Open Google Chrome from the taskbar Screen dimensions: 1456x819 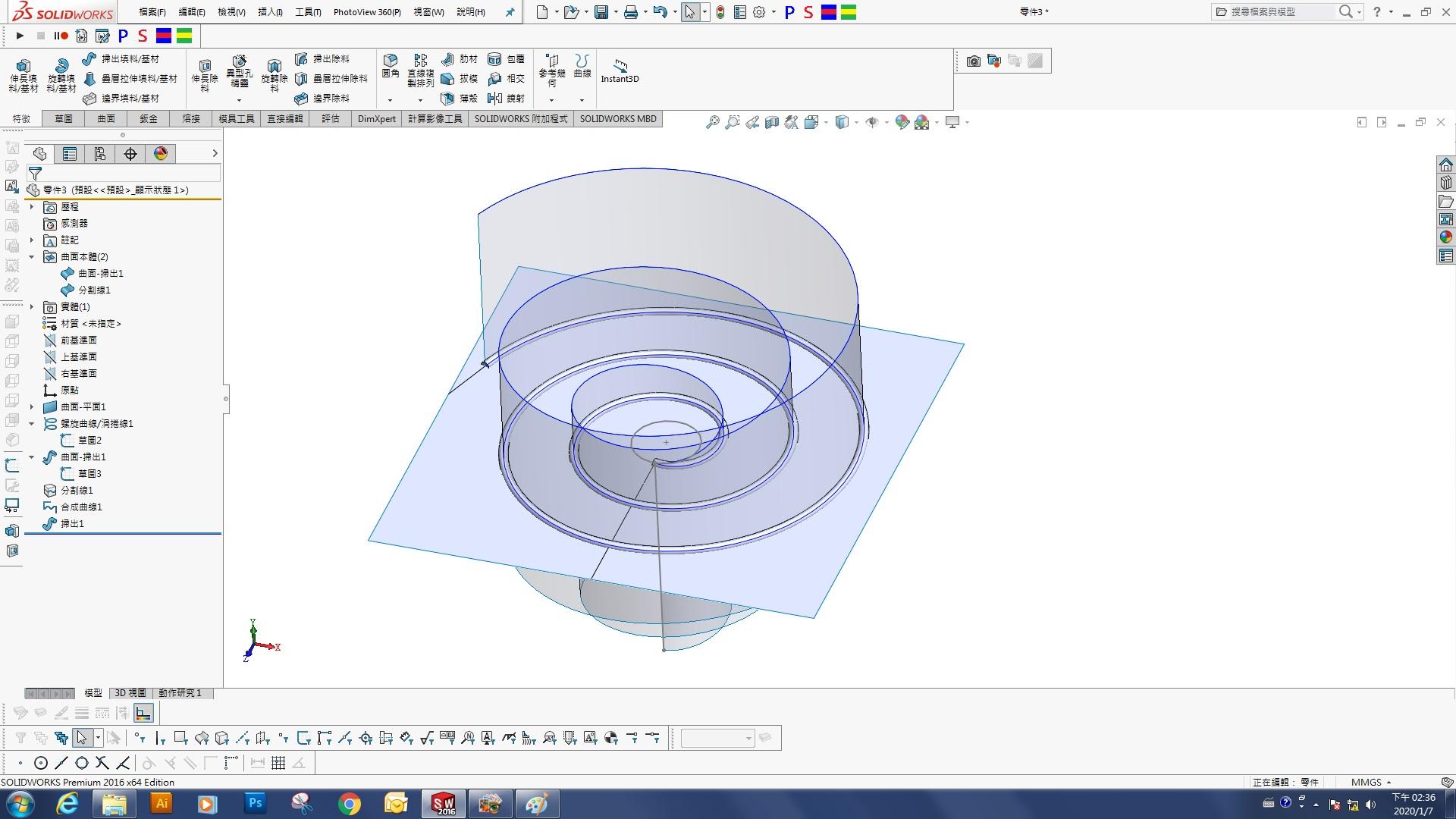coord(350,803)
